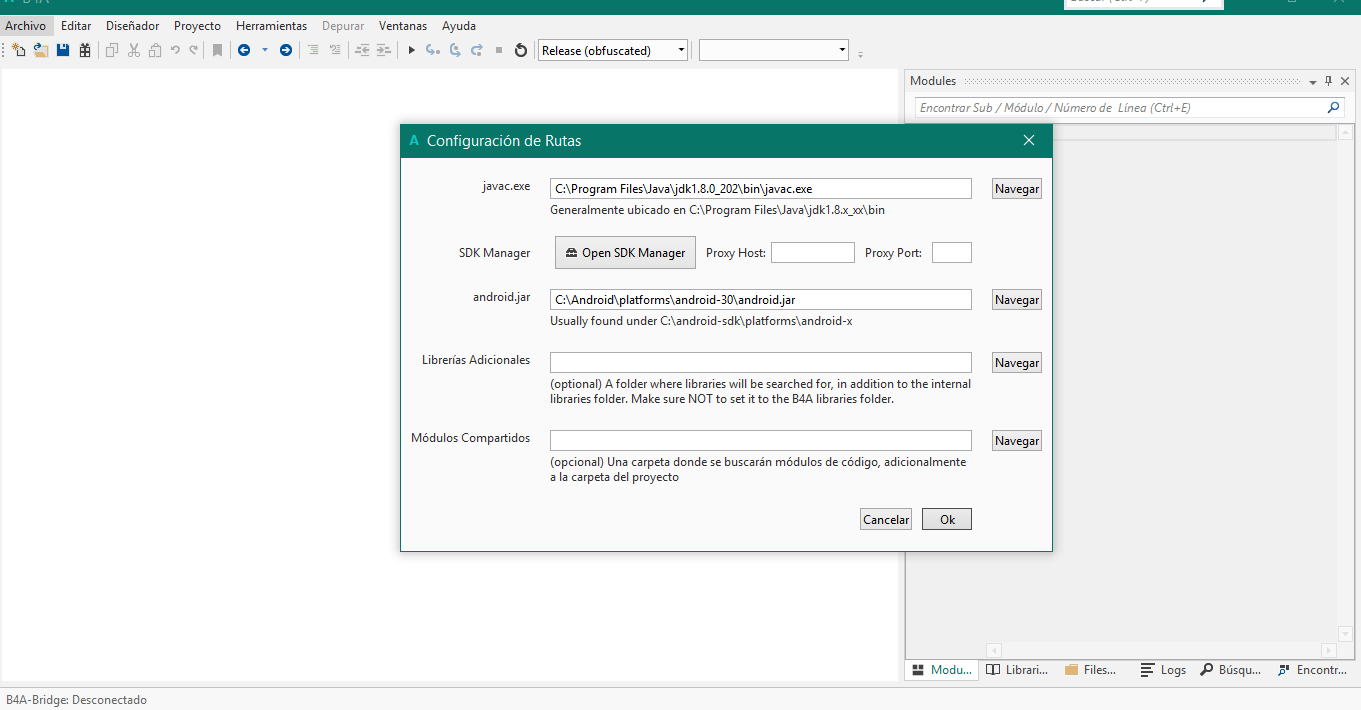Click the magnifier icon in Modules search

(x=1333, y=107)
